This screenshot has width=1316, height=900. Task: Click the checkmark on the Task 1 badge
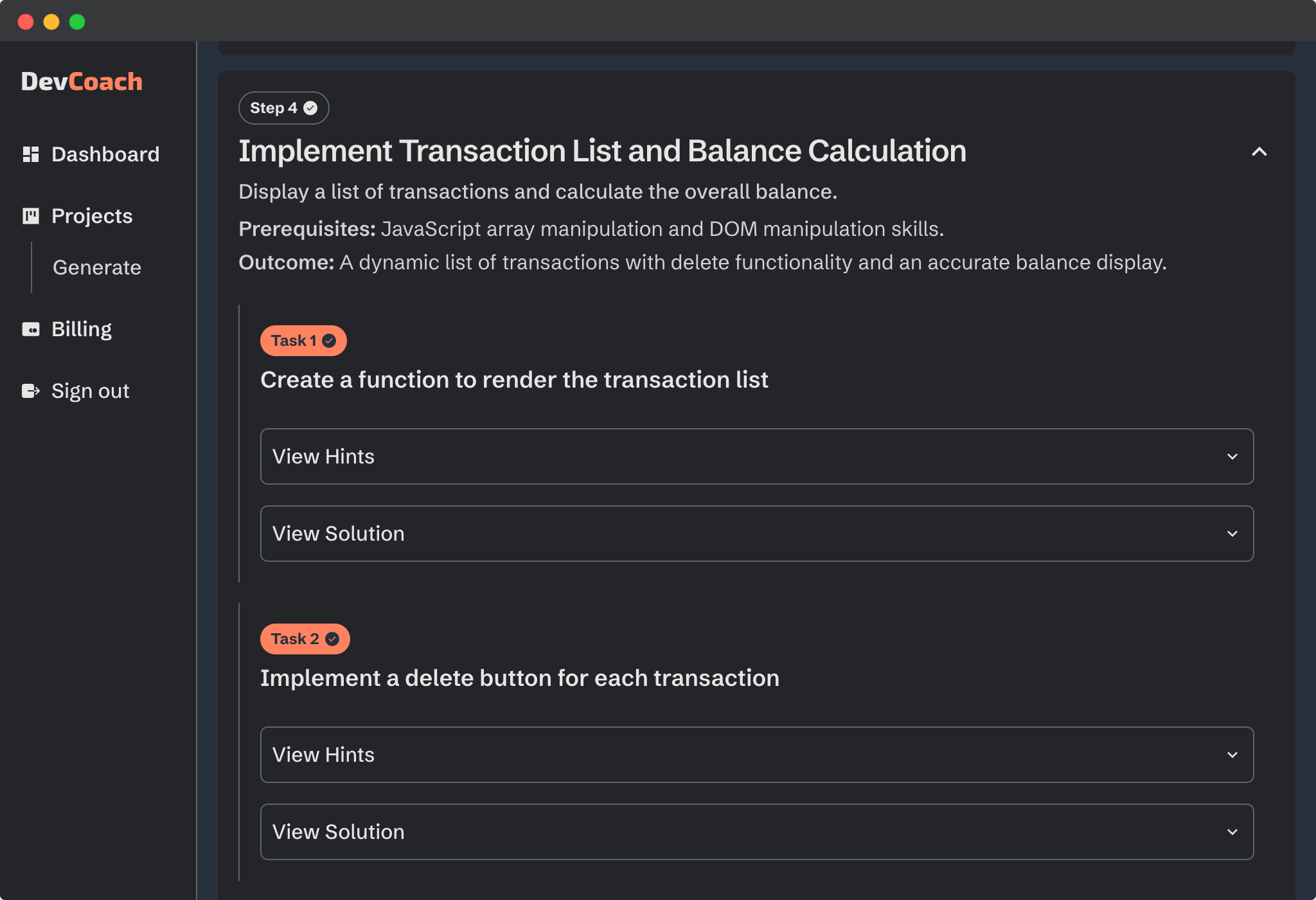click(x=328, y=340)
